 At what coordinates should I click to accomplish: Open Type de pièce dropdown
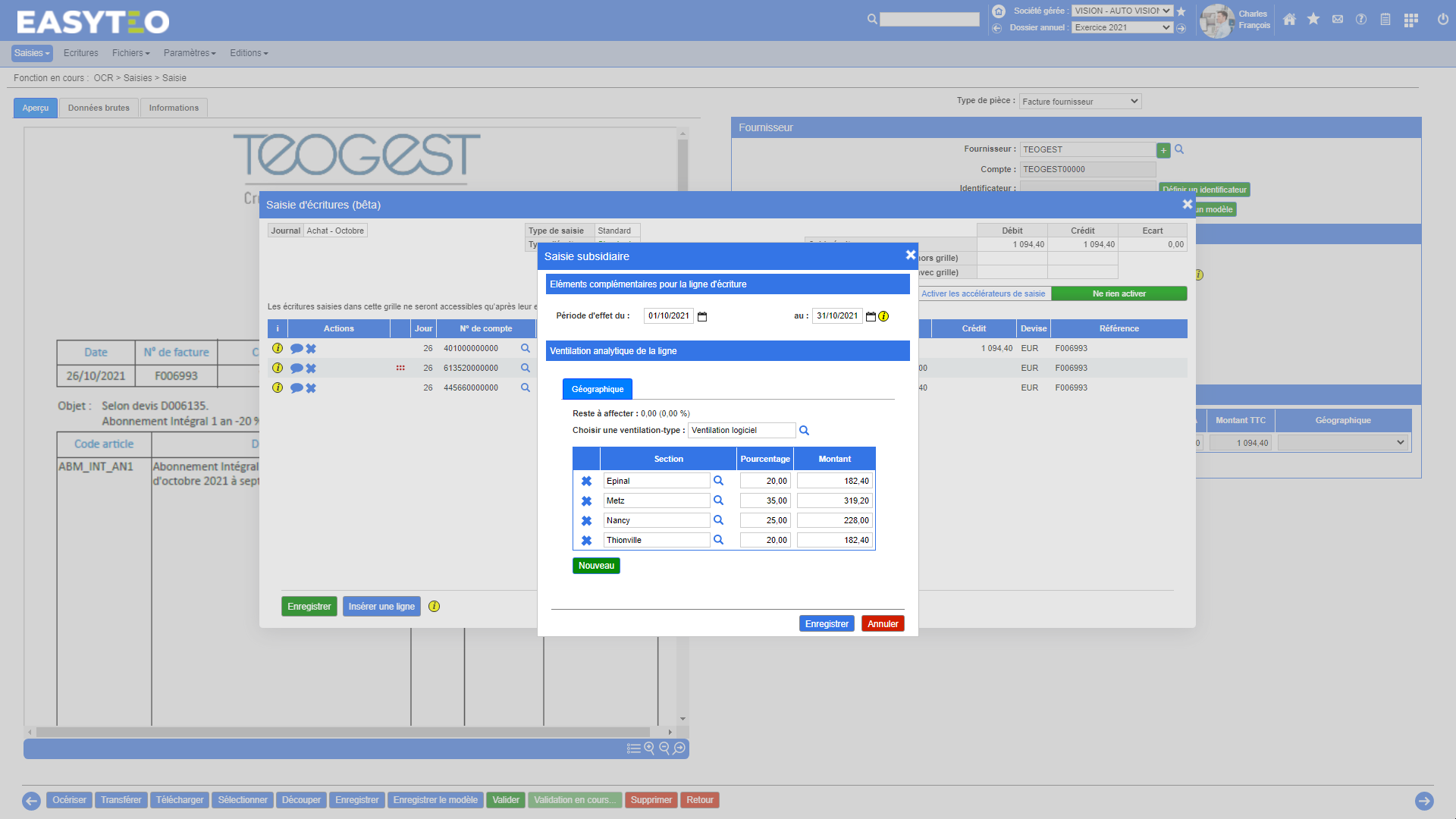click(x=1080, y=102)
